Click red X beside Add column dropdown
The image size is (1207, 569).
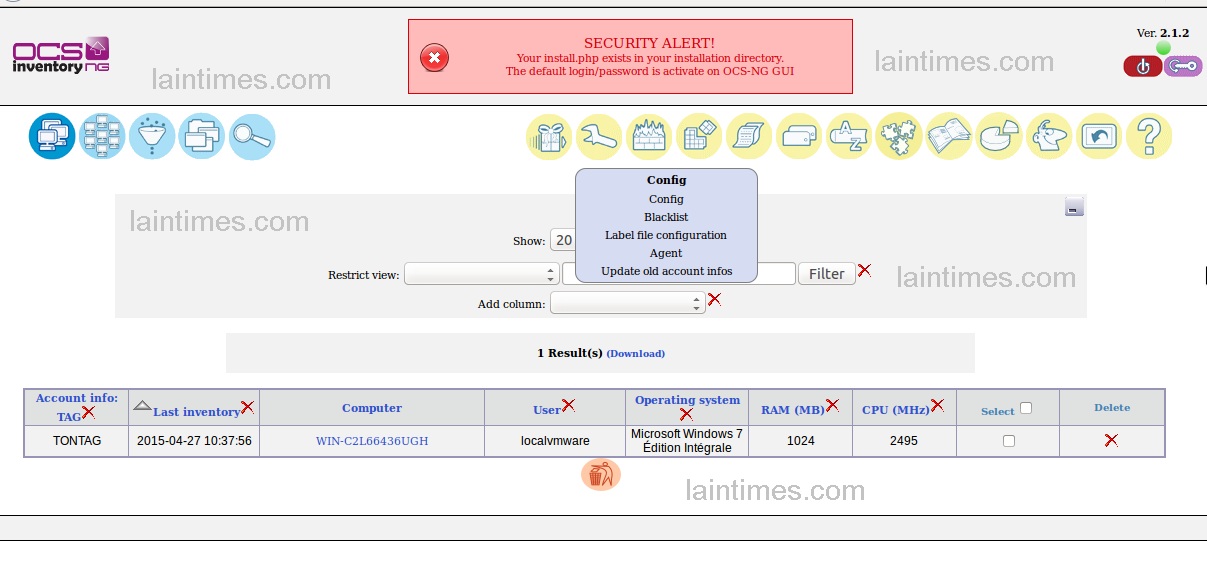coord(714,298)
